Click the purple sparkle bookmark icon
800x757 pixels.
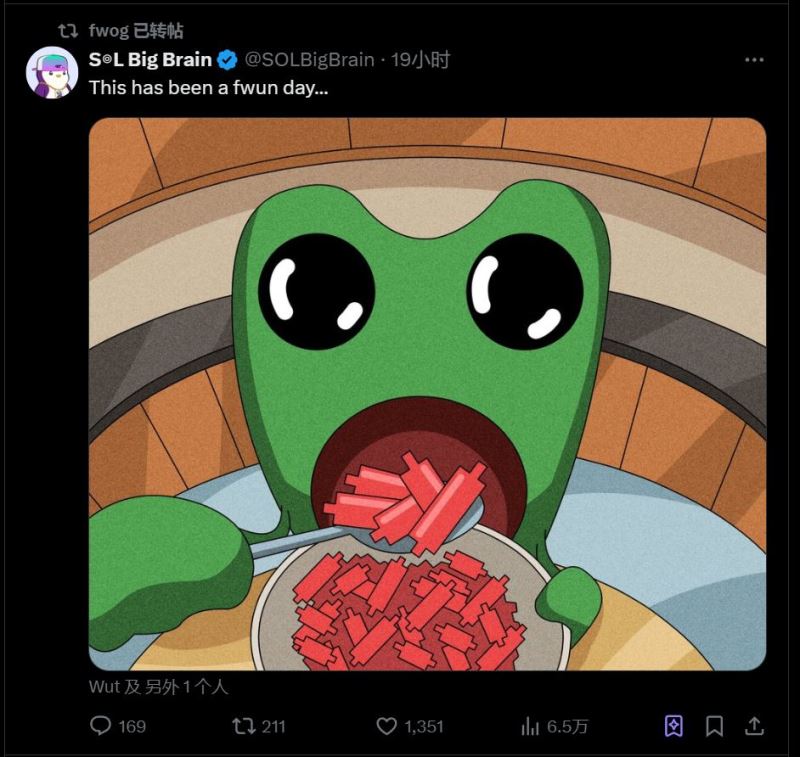(x=674, y=726)
